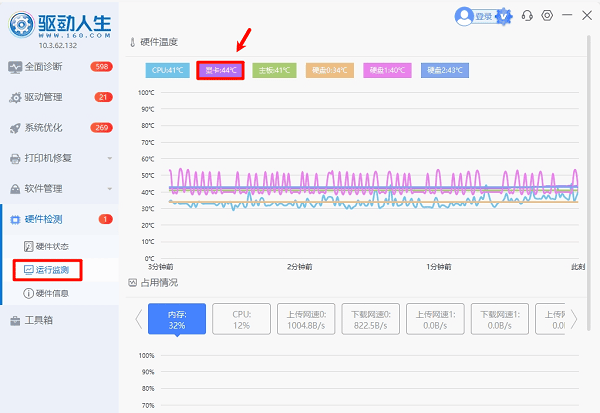Image resolution: width=600 pixels, height=413 pixels.
Task: Click the 硬件信息 info icon
Action: click(29, 293)
